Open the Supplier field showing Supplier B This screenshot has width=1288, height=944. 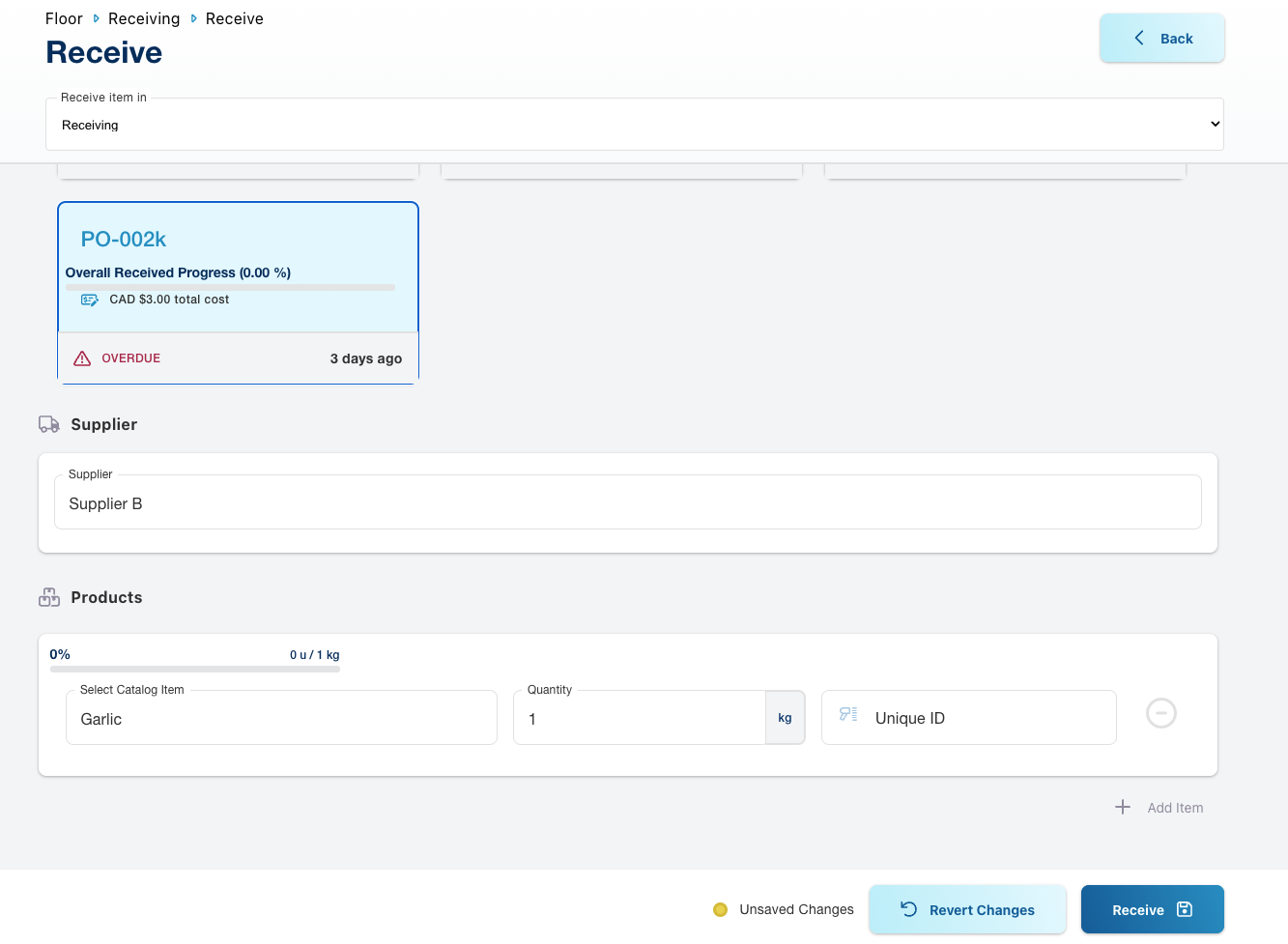[627, 503]
